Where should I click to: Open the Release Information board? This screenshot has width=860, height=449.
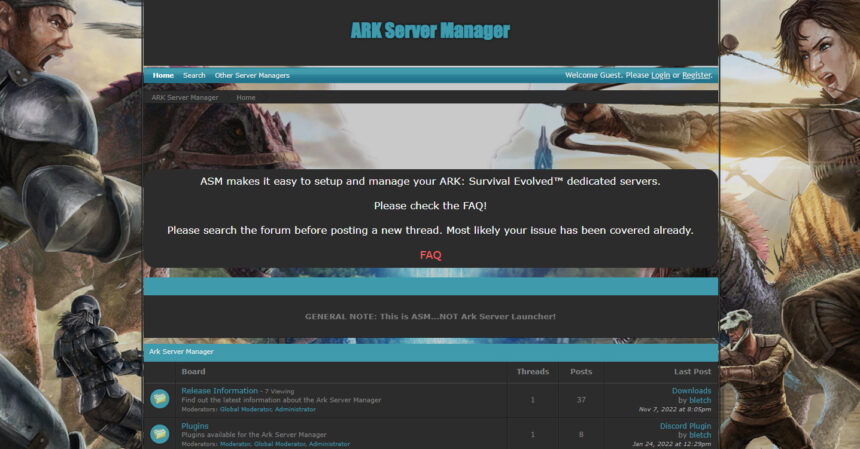pos(219,390)
